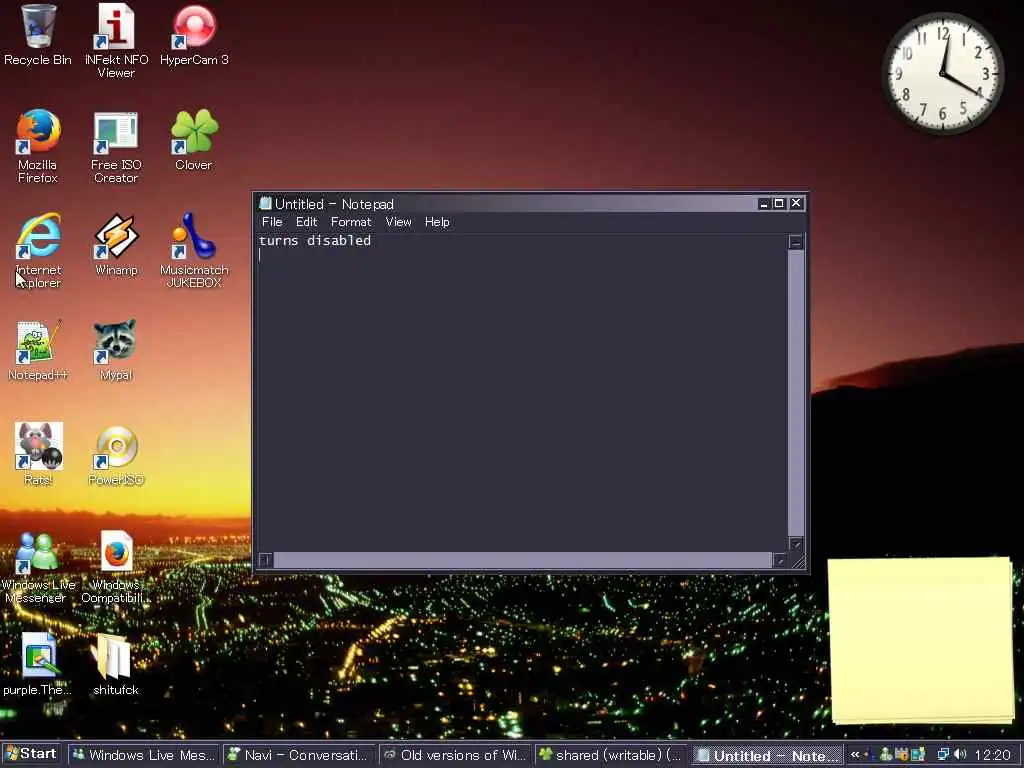Screen dimensions: 1024x768
Task: Click inside the Notepad text area
Action: point(522,393)
